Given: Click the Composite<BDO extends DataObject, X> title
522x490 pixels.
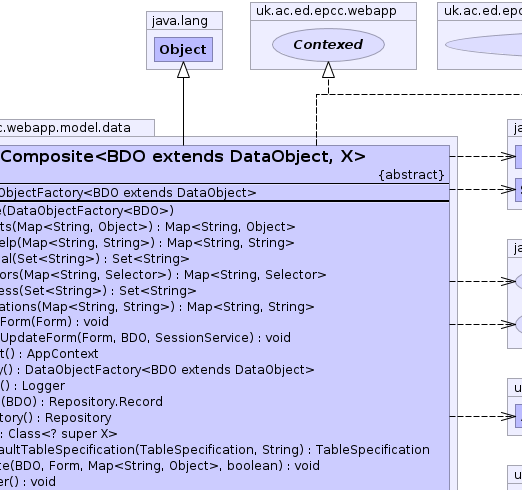Looking at the screenshot, I should pos(183,156).
